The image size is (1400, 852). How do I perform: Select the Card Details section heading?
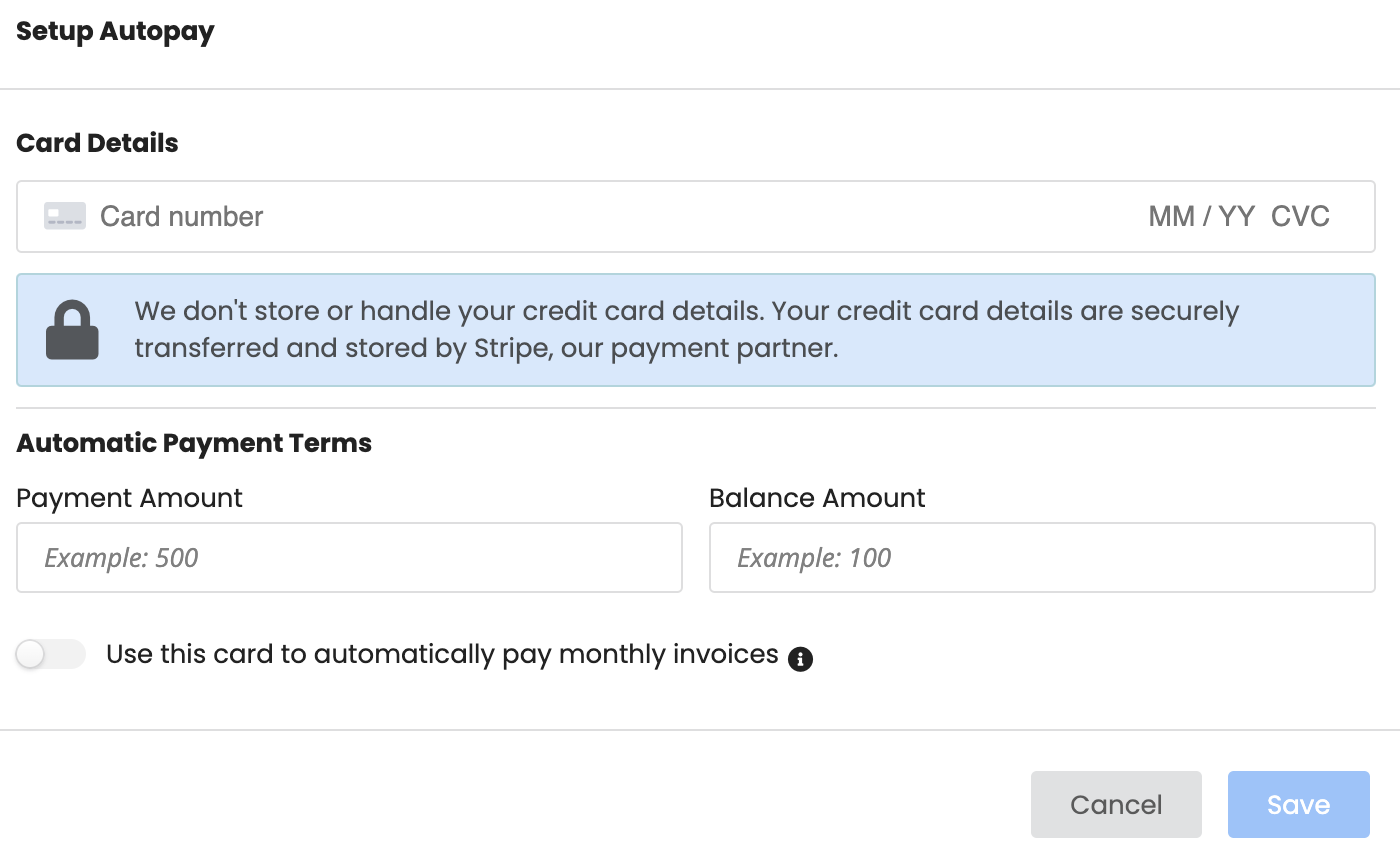pos(96,143)
